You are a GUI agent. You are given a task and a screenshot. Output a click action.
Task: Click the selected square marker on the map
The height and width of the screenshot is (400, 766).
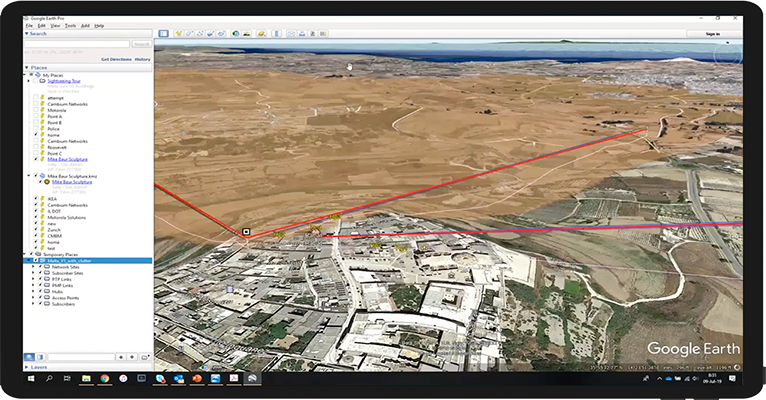(x=246, y=232)
